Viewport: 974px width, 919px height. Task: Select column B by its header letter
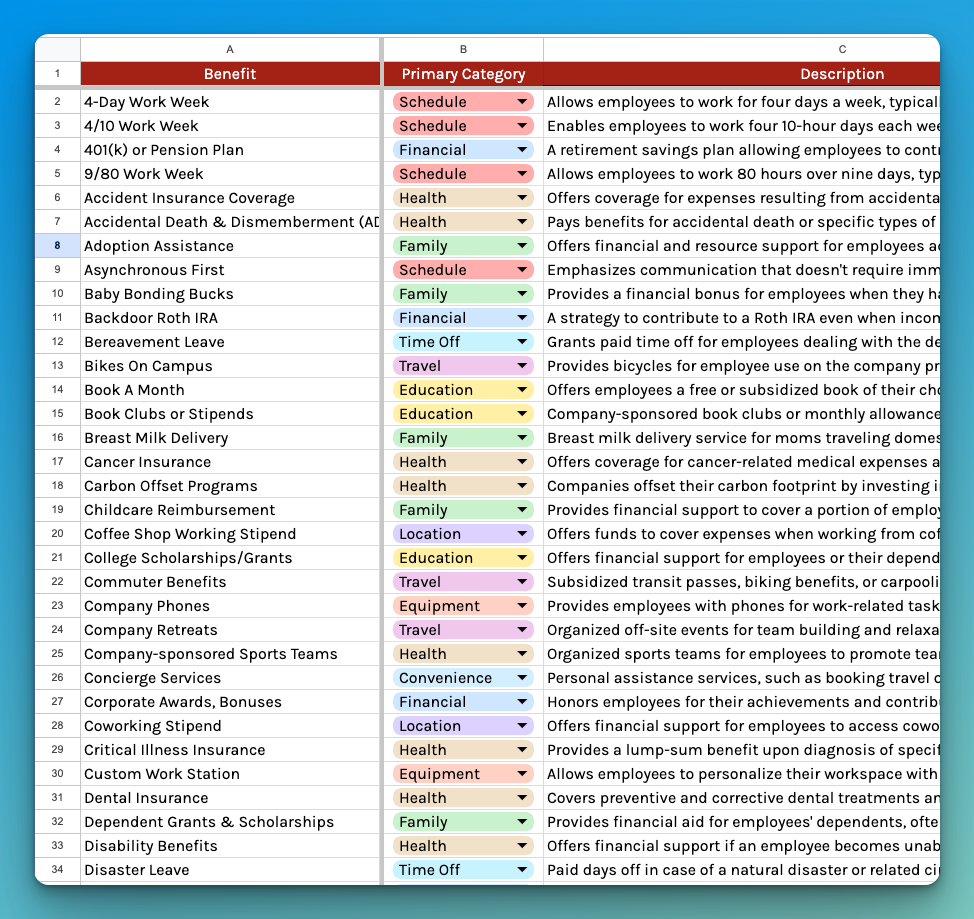pos(463,49)
